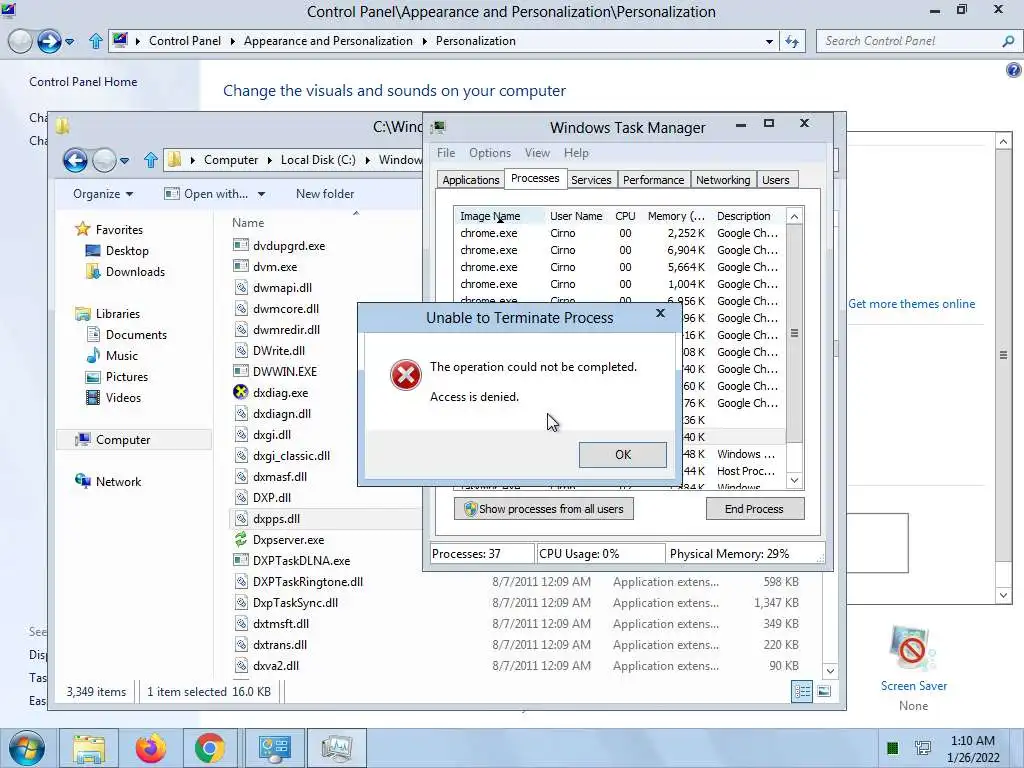Switch Explorer to large icons view

click(x=824, y=692)
